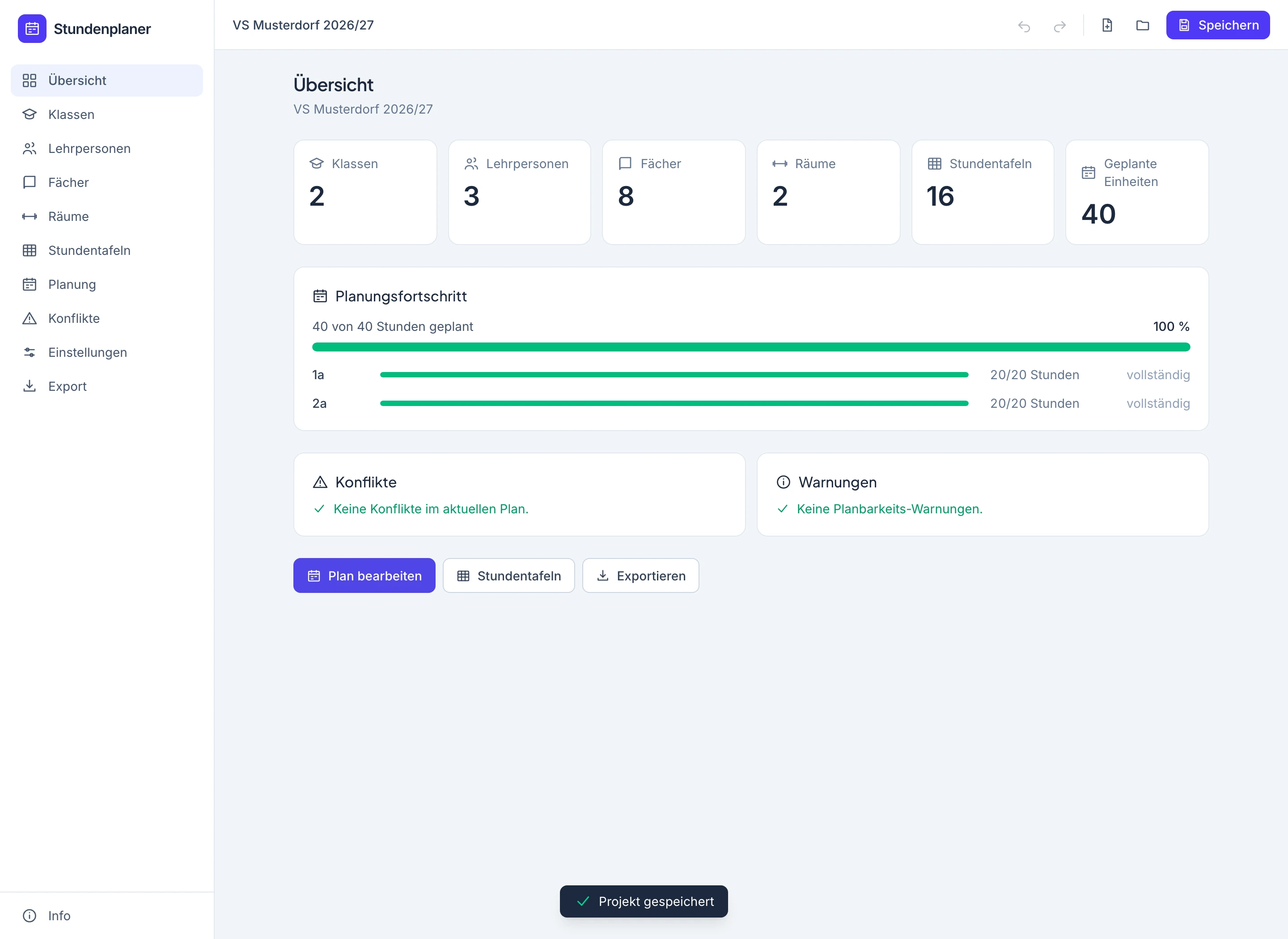Open a project via the folder icon
The height and width of the screenshot is (939, 1288).
coord(1143,25)
